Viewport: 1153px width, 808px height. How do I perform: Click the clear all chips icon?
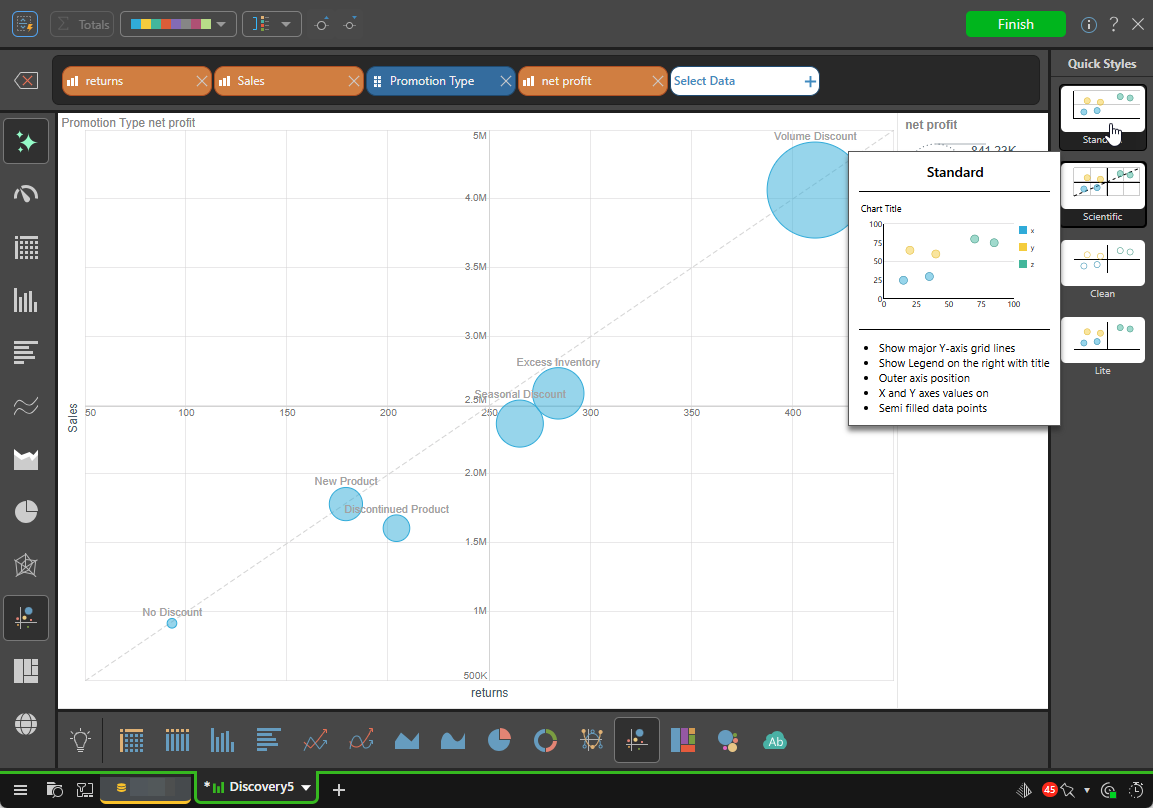[x=27, y=81]
